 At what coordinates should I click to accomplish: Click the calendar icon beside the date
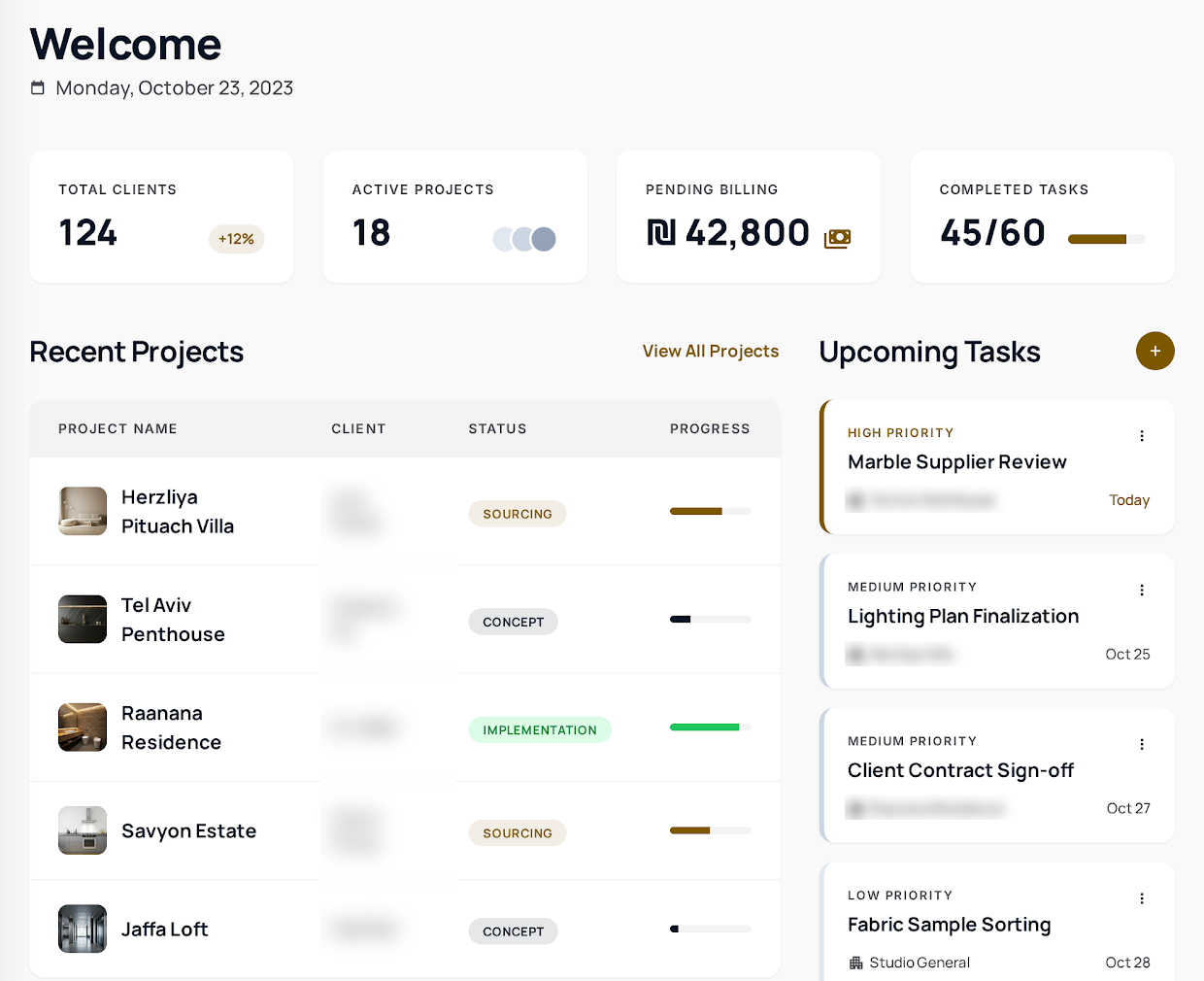(x=38, y=88)
